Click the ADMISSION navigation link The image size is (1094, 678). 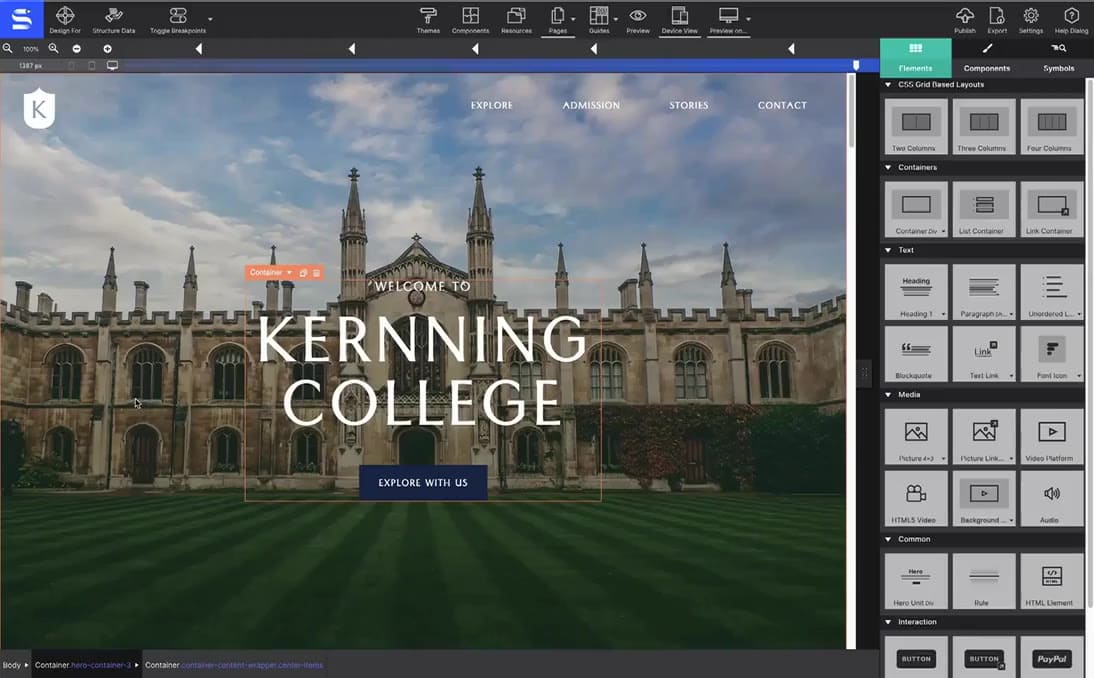pyautogui.click(x=591, y=105)
